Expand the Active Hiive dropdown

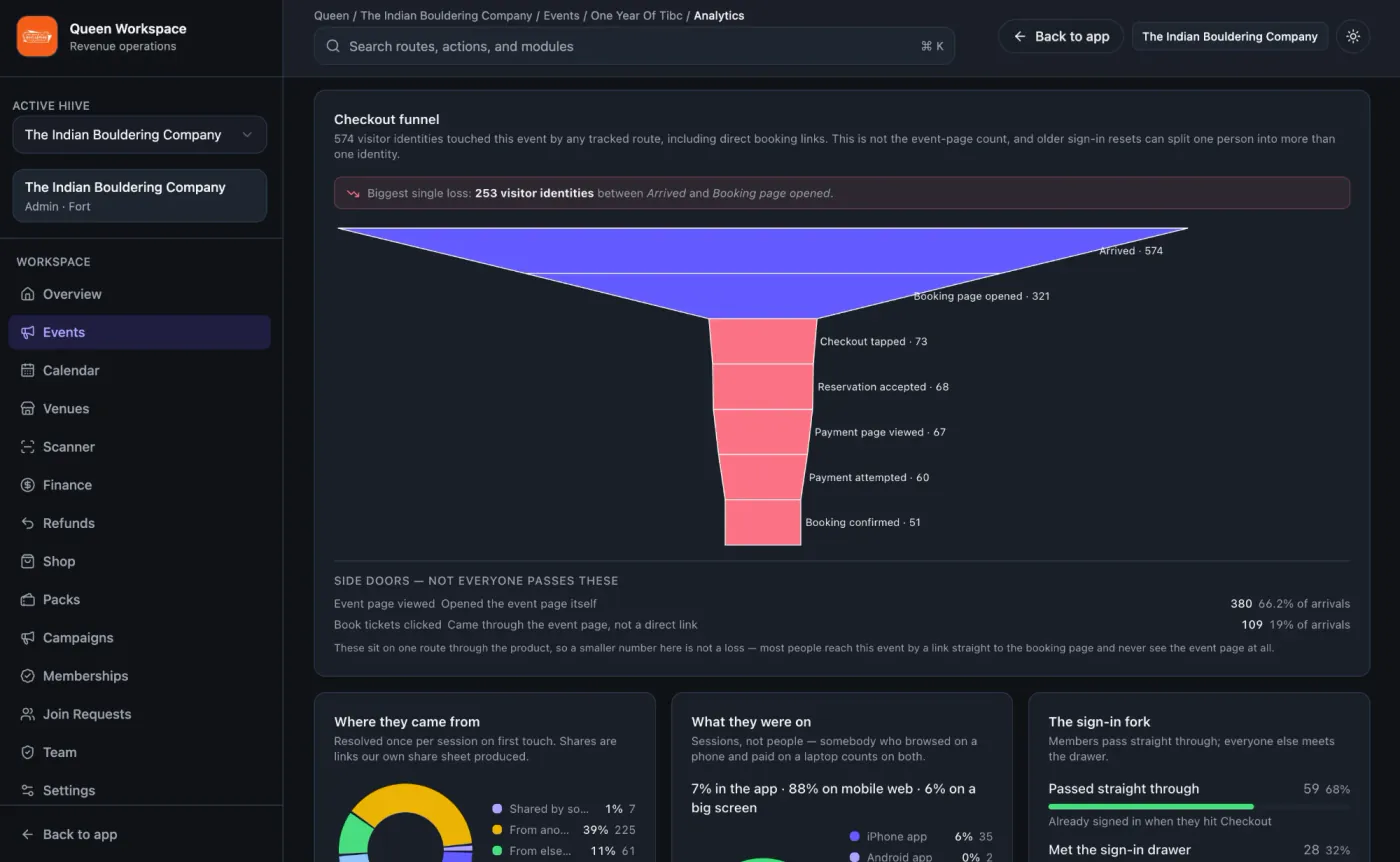(x=140, y=135)
